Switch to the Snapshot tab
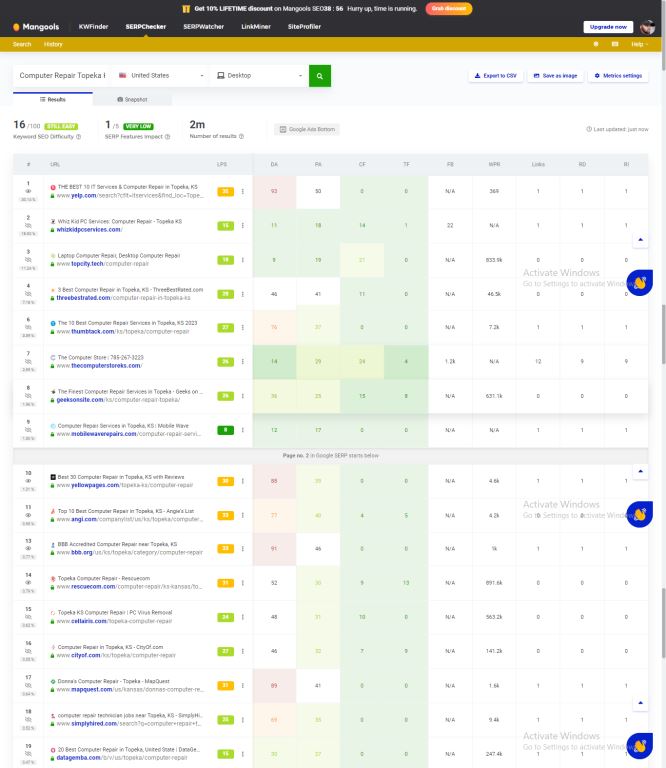666x768 pixels. click(132, 99)
